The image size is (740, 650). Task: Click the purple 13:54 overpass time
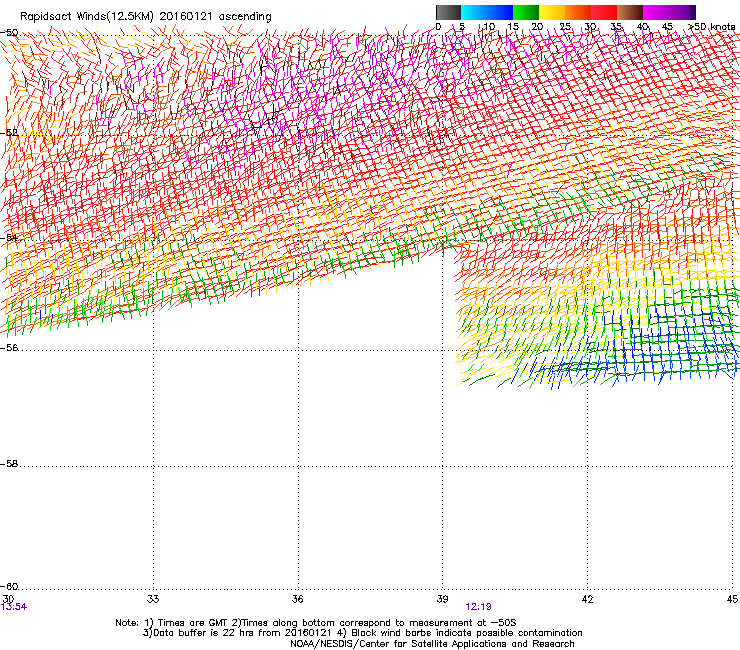coord(14,607)
